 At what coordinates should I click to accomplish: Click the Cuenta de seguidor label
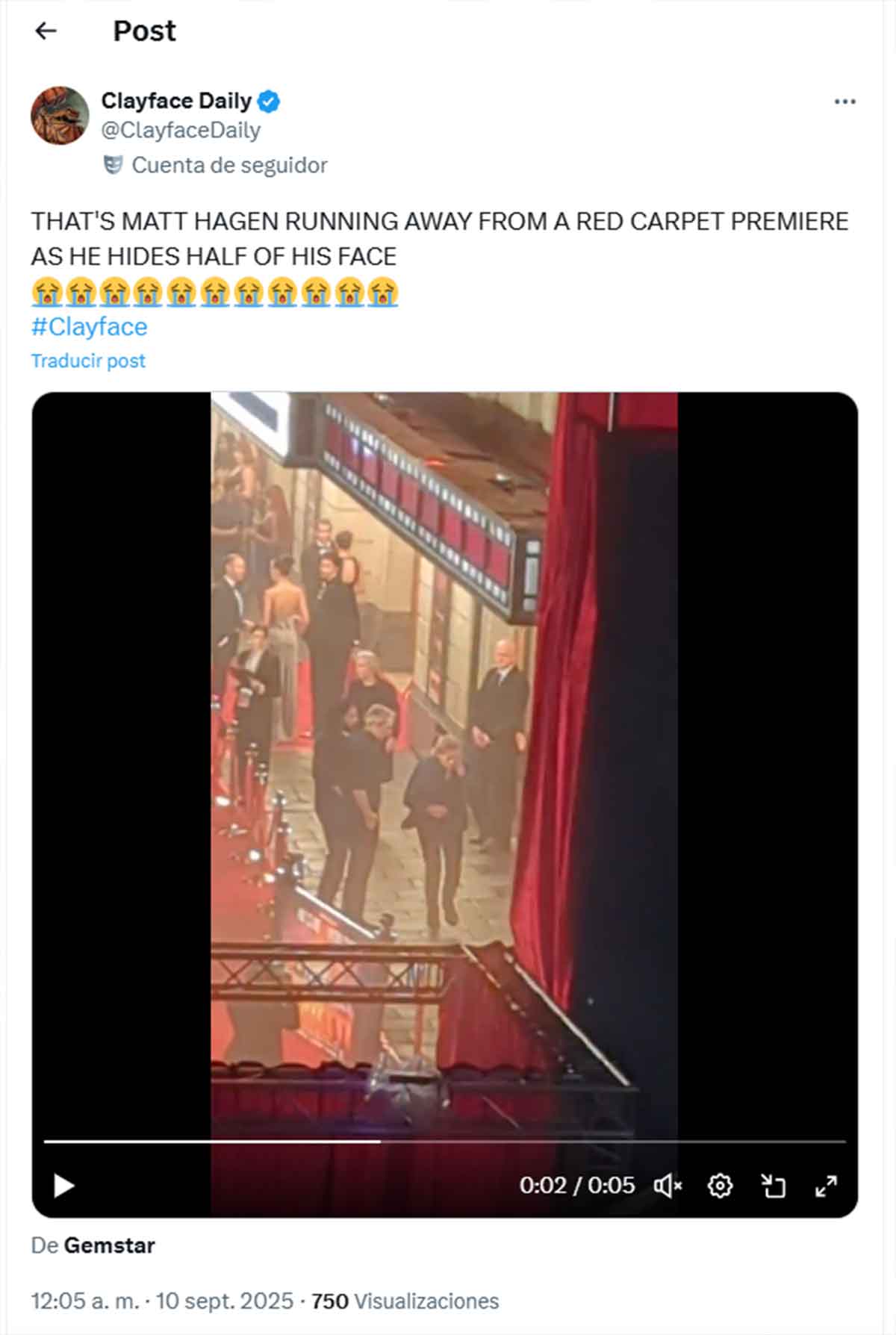click(229, 165)
